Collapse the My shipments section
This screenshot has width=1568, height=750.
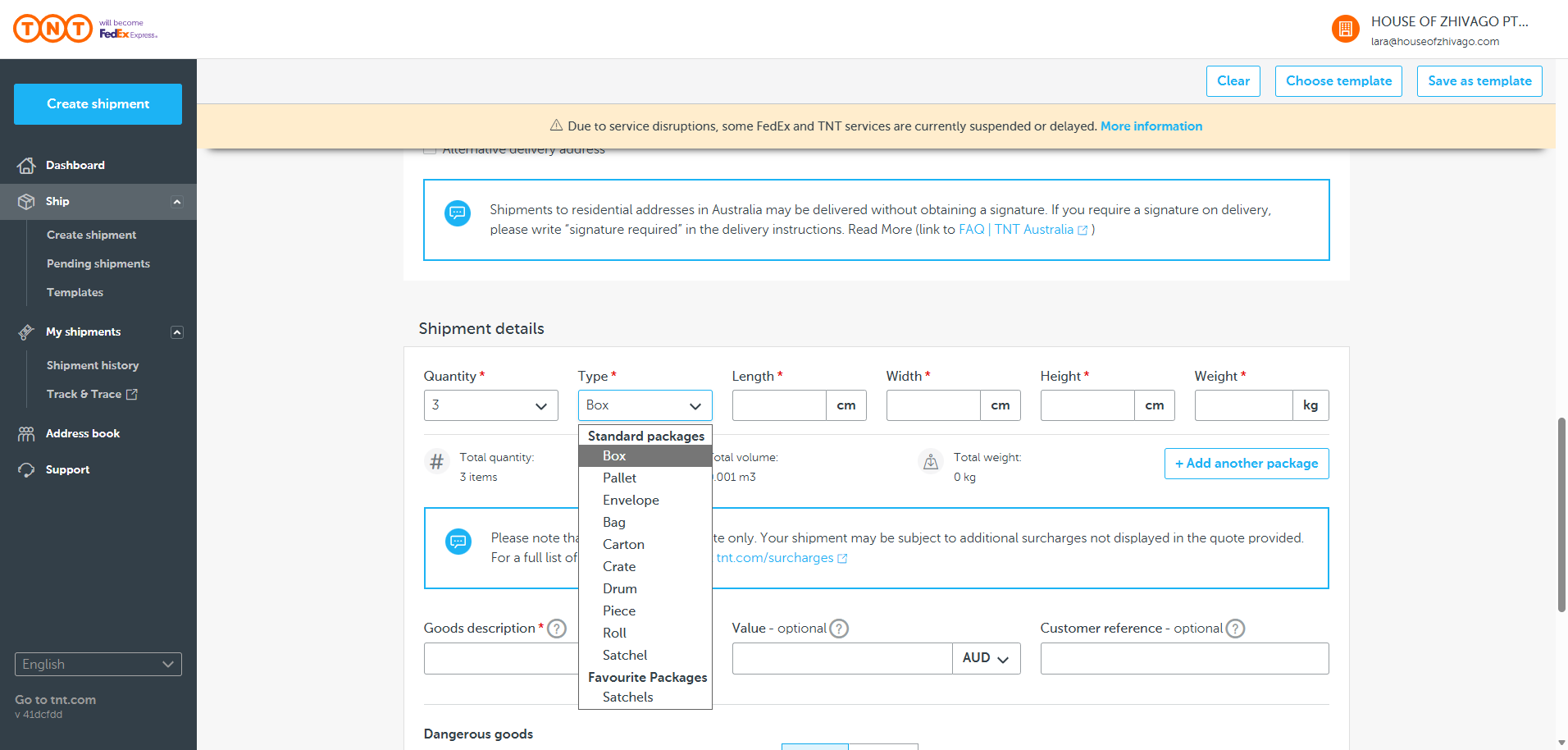(x=177, y=332)
